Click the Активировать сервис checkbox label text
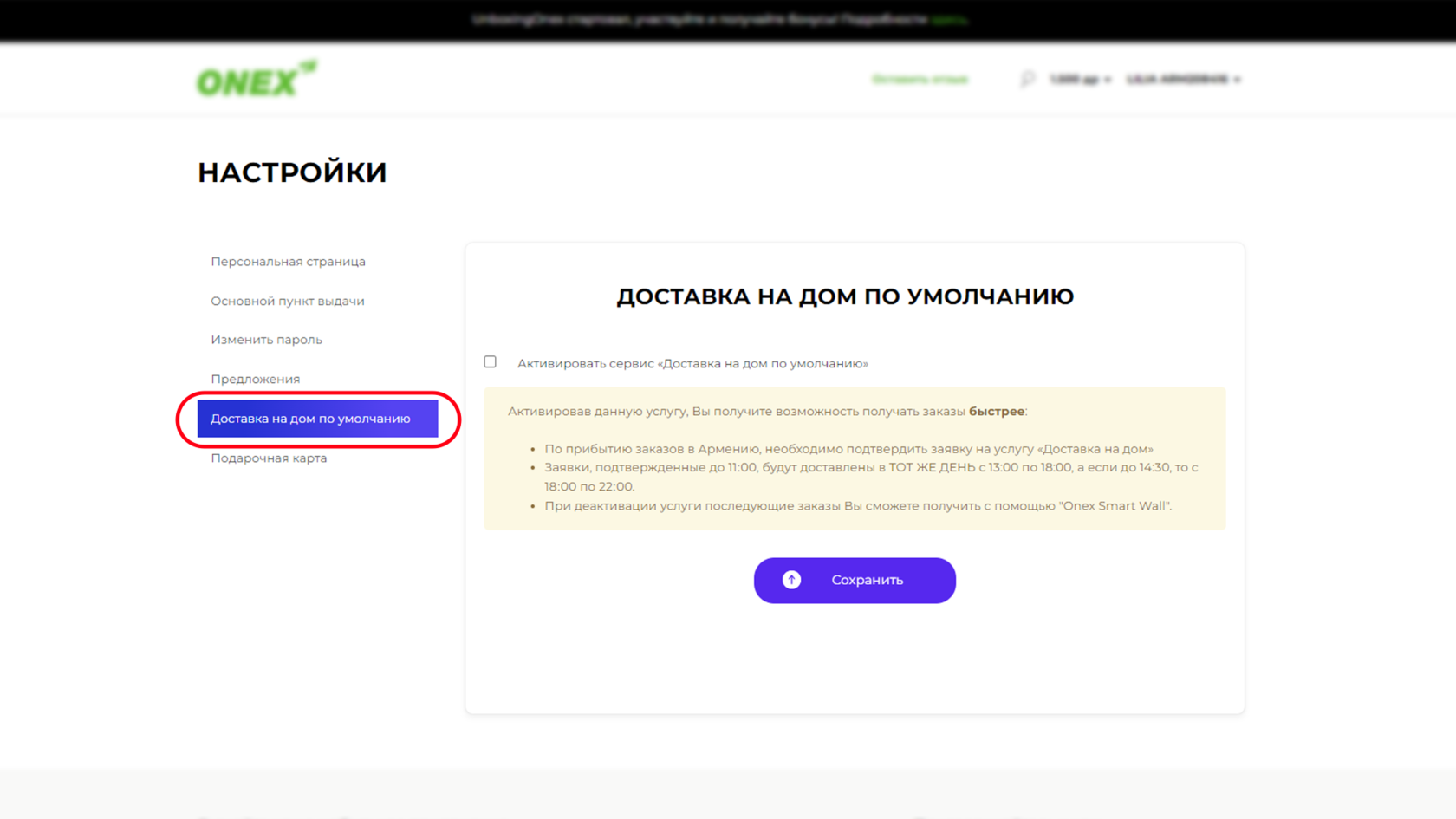 [x=692, y=363]
